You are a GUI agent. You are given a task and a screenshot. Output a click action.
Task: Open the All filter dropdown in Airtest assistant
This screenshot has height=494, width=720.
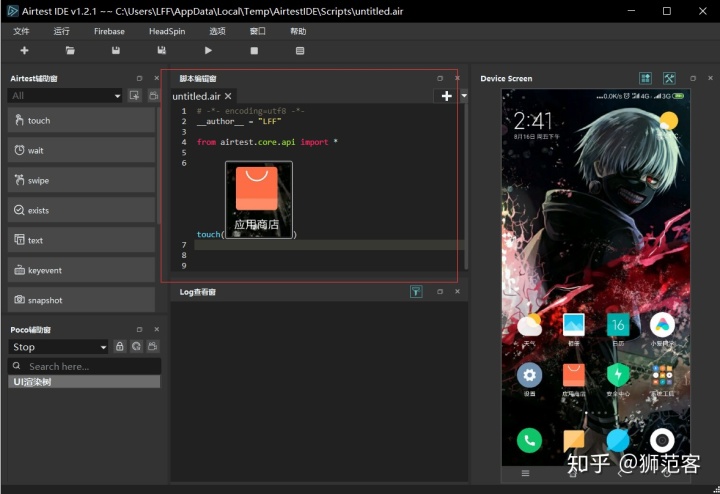coord(65,95)
